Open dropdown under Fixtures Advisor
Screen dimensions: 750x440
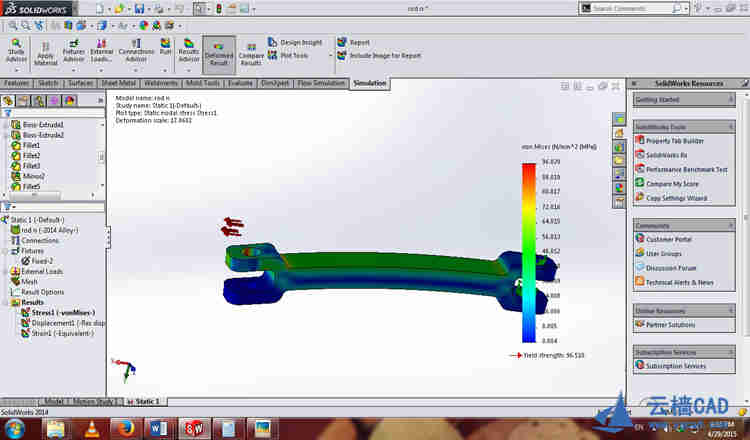coord(73,70)
